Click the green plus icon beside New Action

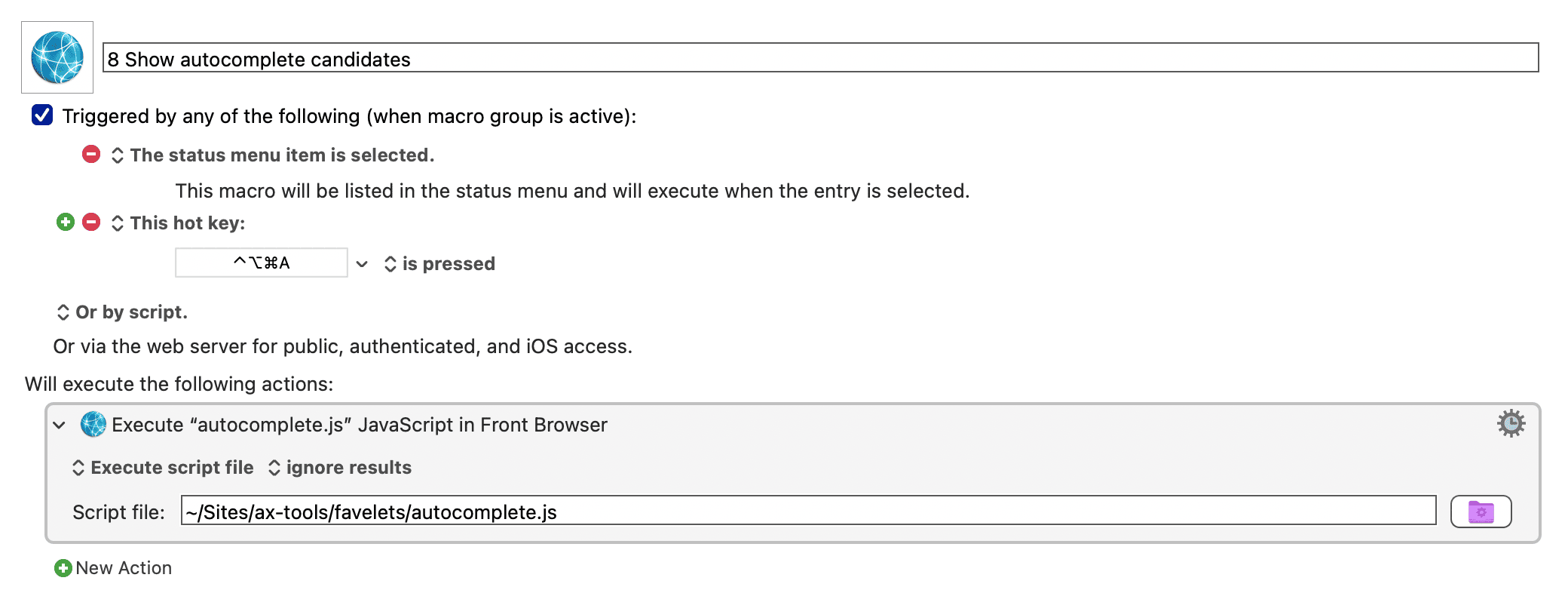(63, 567)
